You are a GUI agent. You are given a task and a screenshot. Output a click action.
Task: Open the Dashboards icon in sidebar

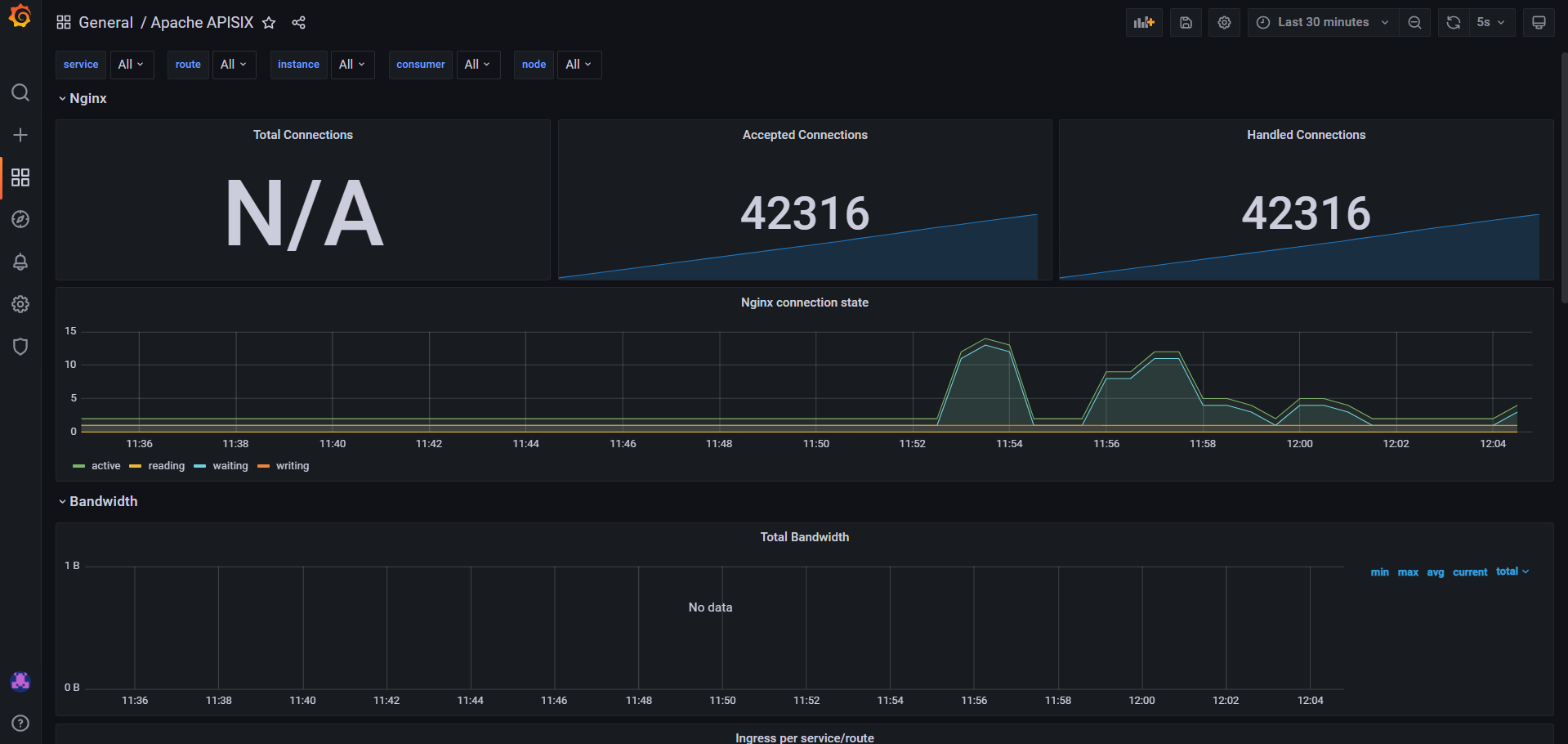click(20, 177)
